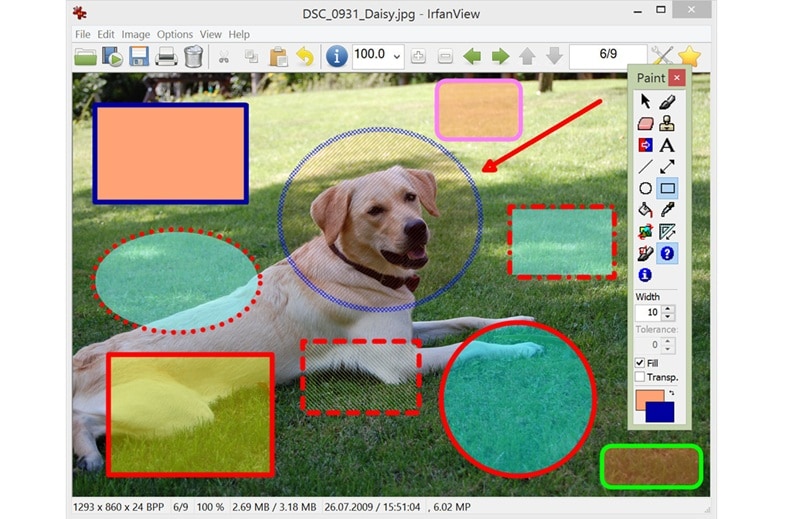Image resolution: width=800 pixels, height=519 pixels.
Task: Cut selection with scissors icon
Action: [223, 57]
